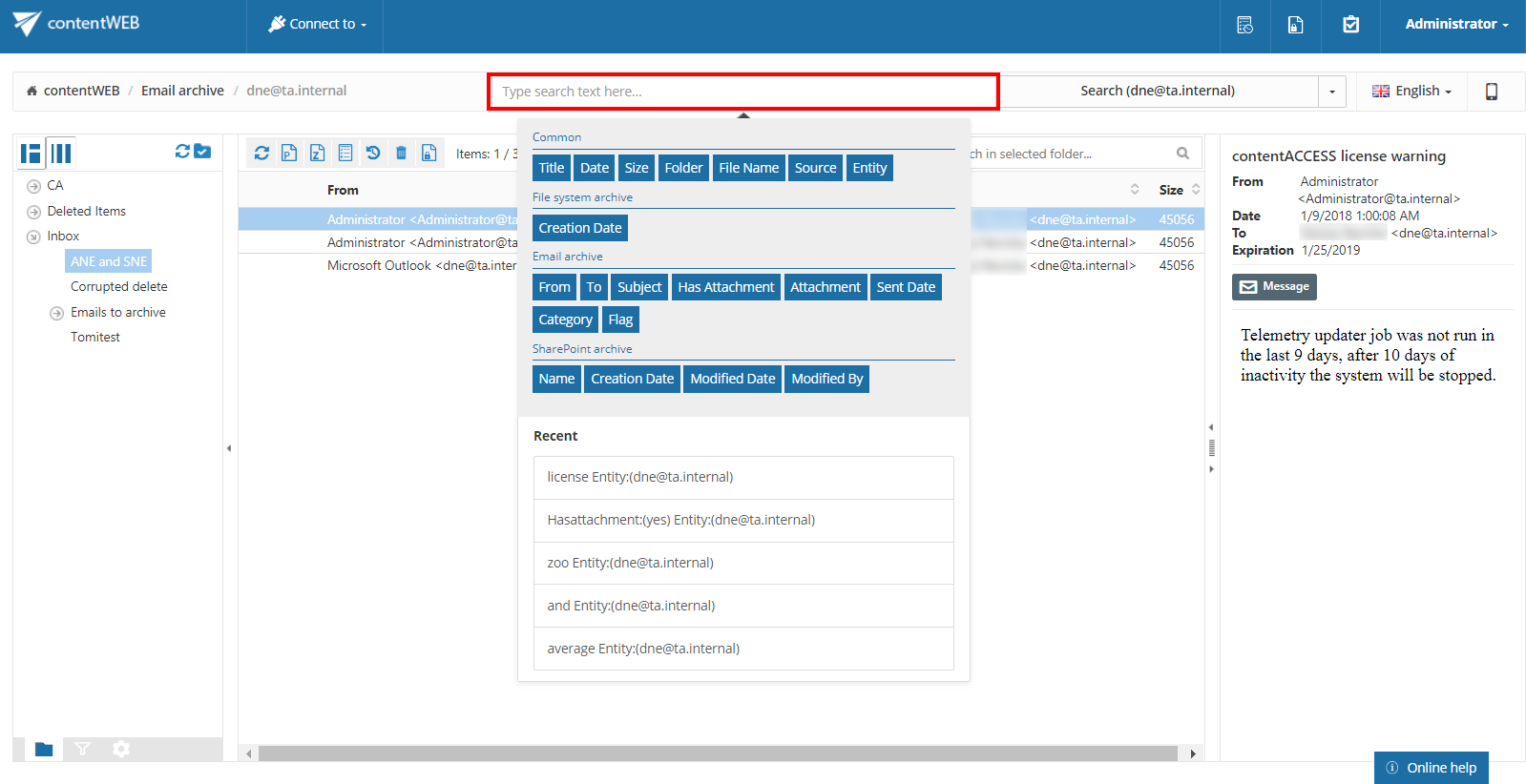Open Online help
The width and height of the screenshot is (1526, 784).
tap(1431, 768)
